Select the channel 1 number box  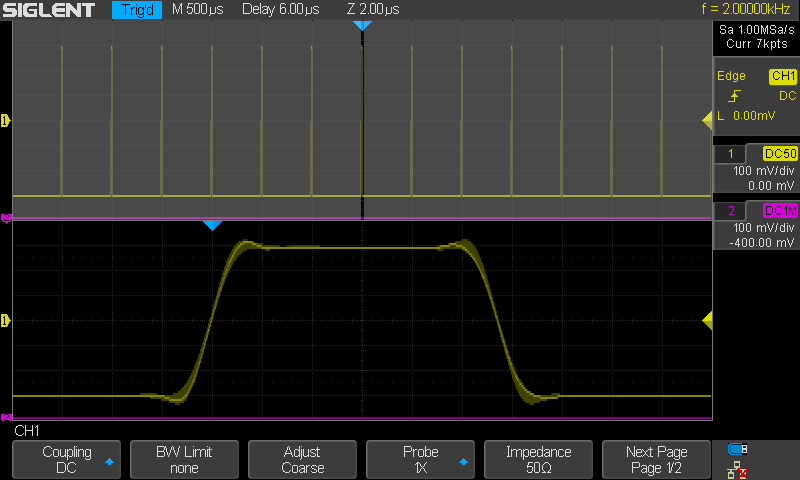click(731, 154)
